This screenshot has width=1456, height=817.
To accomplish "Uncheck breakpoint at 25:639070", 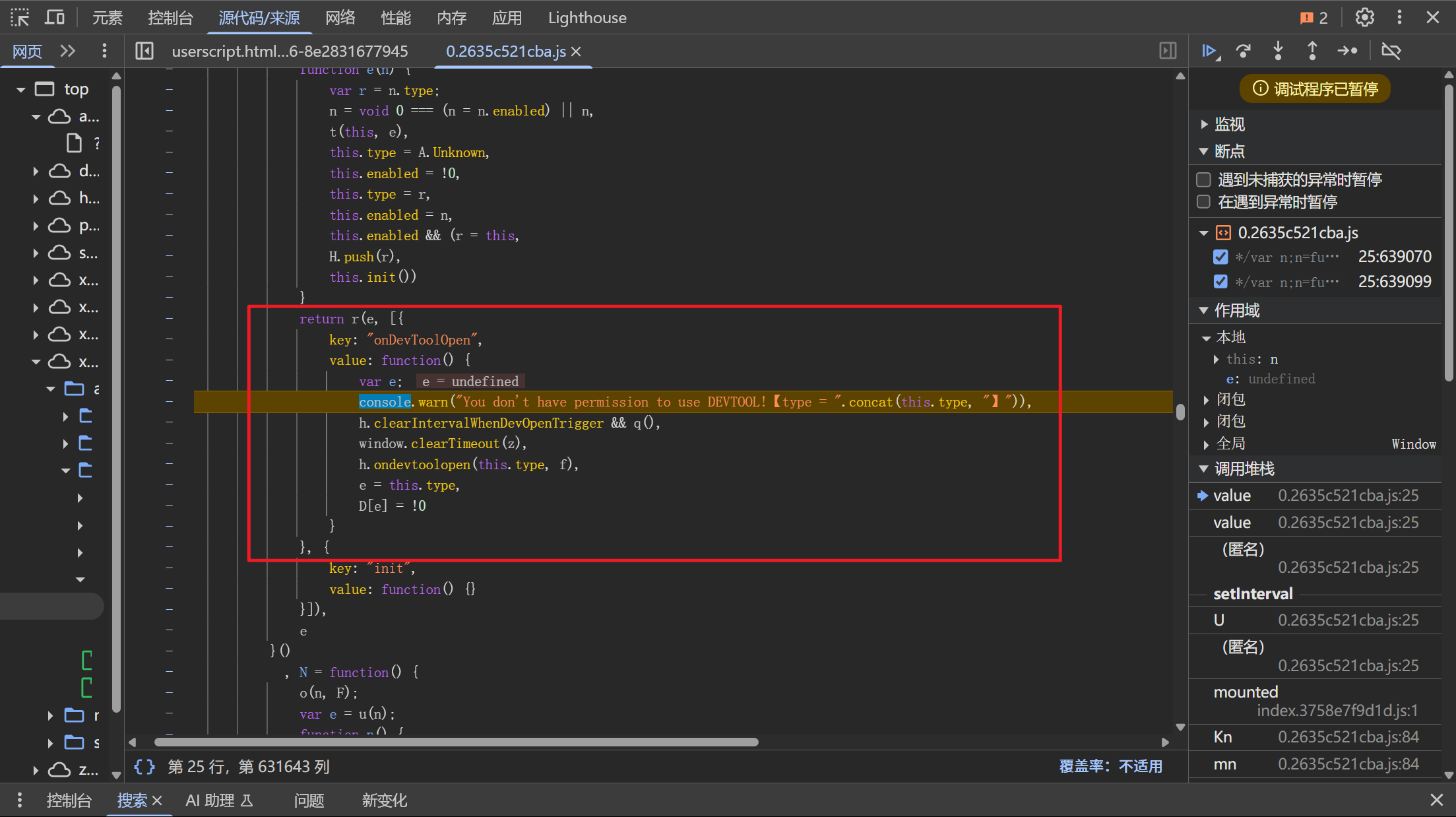I will pos(1220,257).
